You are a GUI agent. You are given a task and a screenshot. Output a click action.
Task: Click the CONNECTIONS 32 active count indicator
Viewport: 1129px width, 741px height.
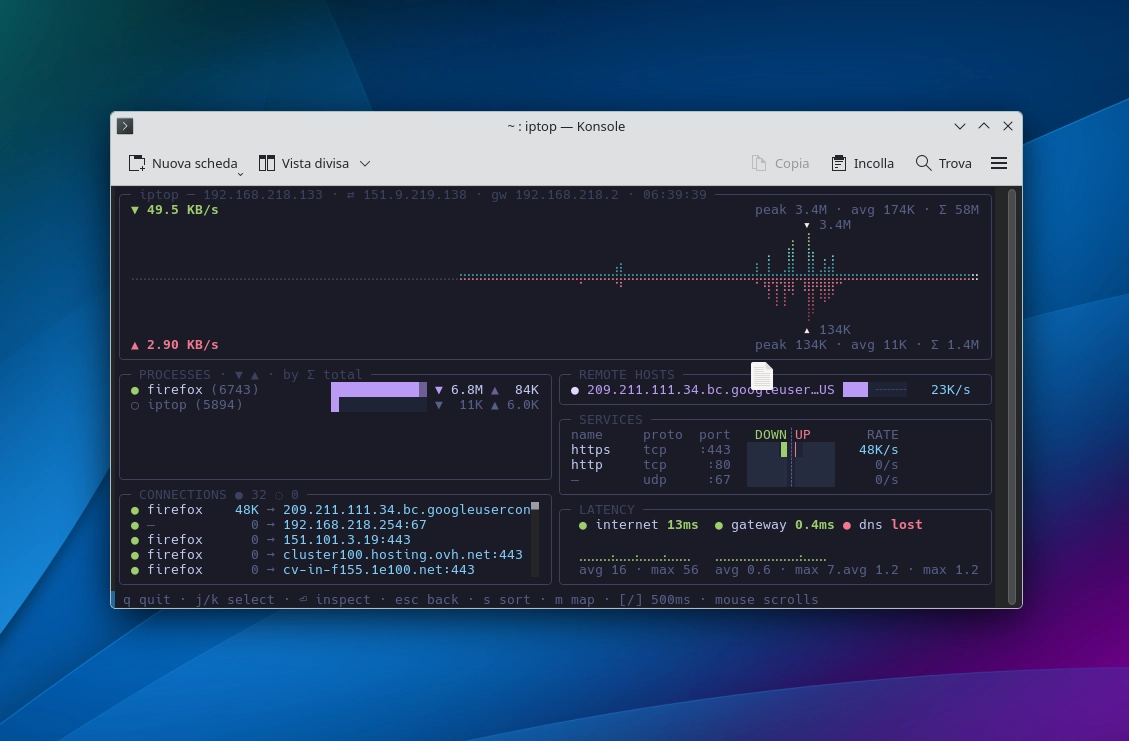click(251, 495)
